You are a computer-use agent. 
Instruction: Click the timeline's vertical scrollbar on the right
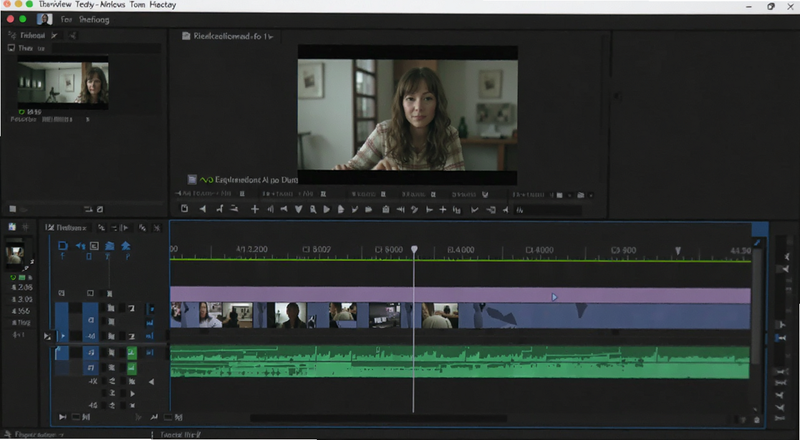tap(757, 306)
